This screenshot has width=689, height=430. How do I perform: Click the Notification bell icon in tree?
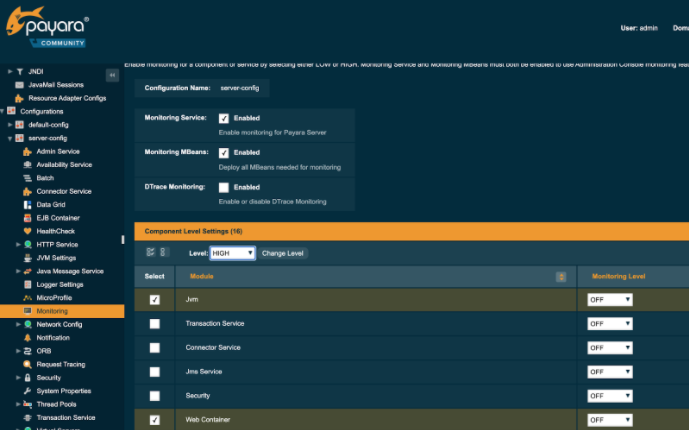(27, 338)
